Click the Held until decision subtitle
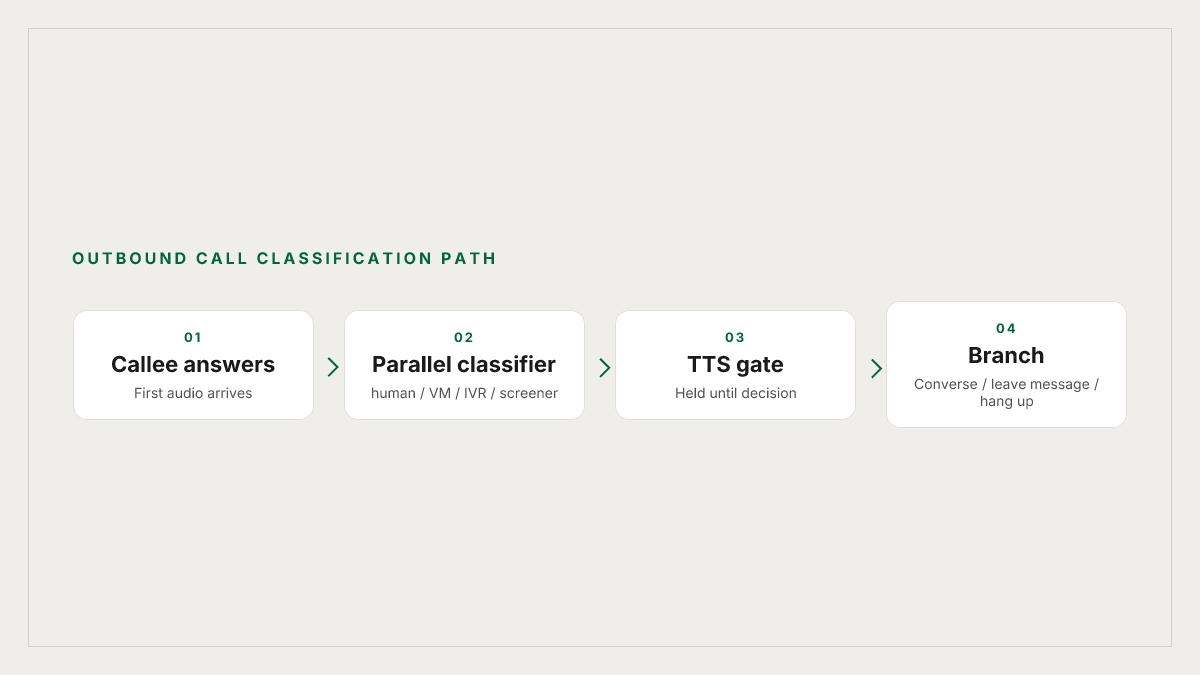 (x=735, y=393)
